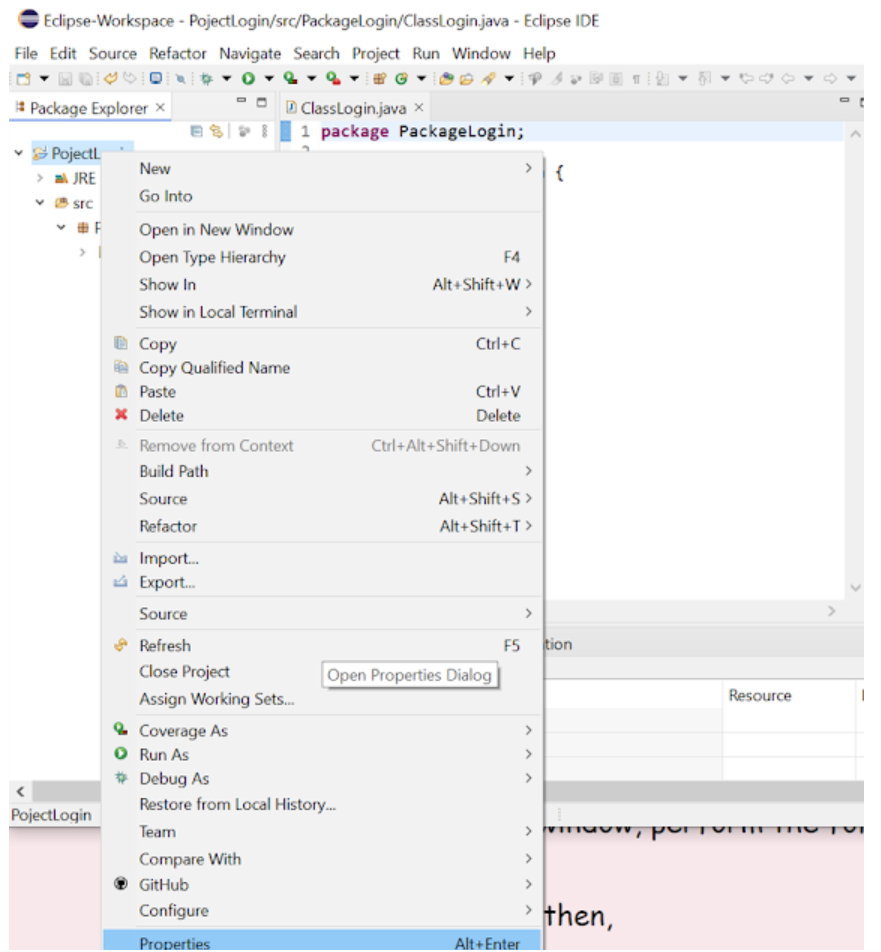Viewport: 881px width, 952px height.
Task: Click Copy icon in context menu
Action: (x=121, y=343)
